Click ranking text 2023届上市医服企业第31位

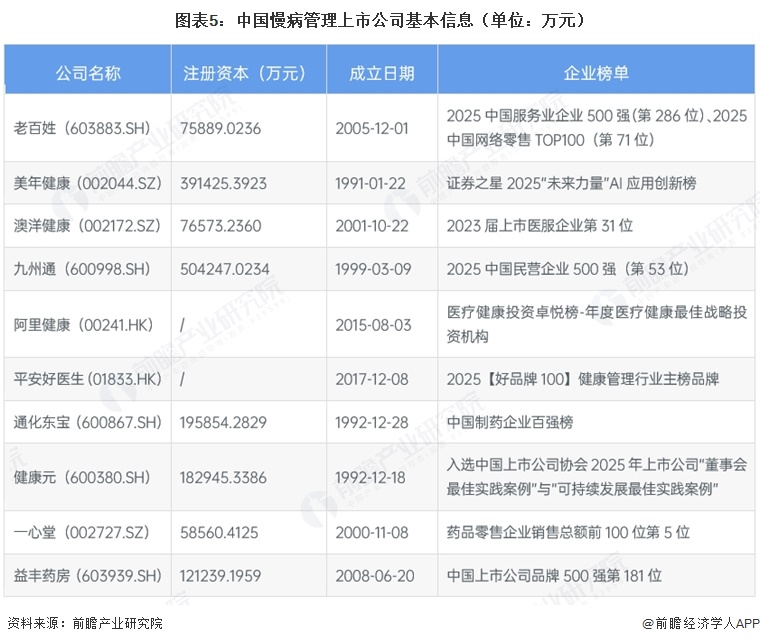[x=539, y=226]
